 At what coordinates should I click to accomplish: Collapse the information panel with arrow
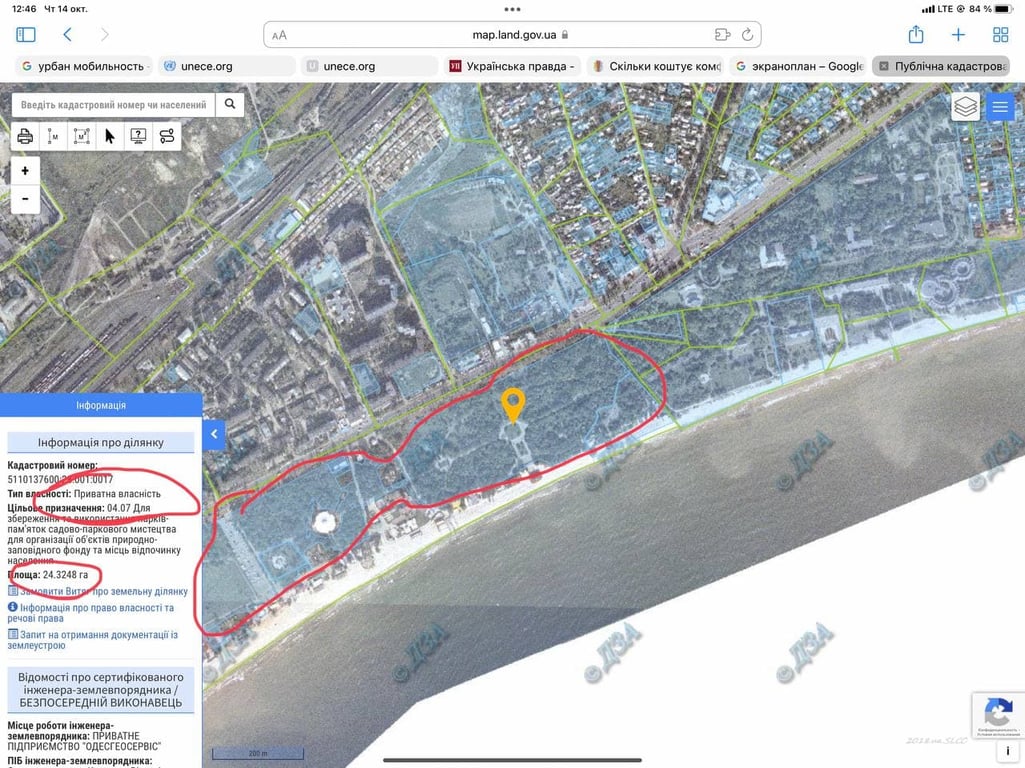(214, 434)
